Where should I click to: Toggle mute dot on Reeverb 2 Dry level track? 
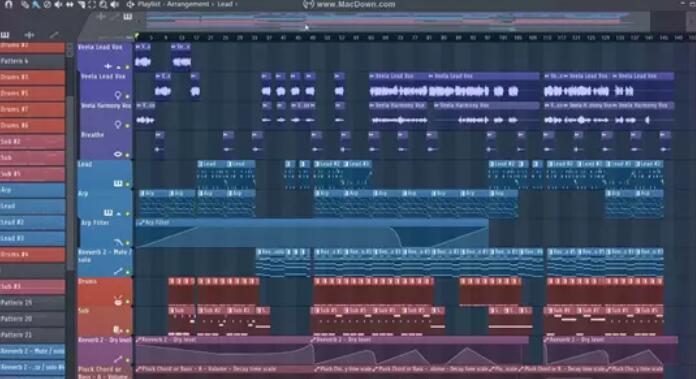(127, 360)
